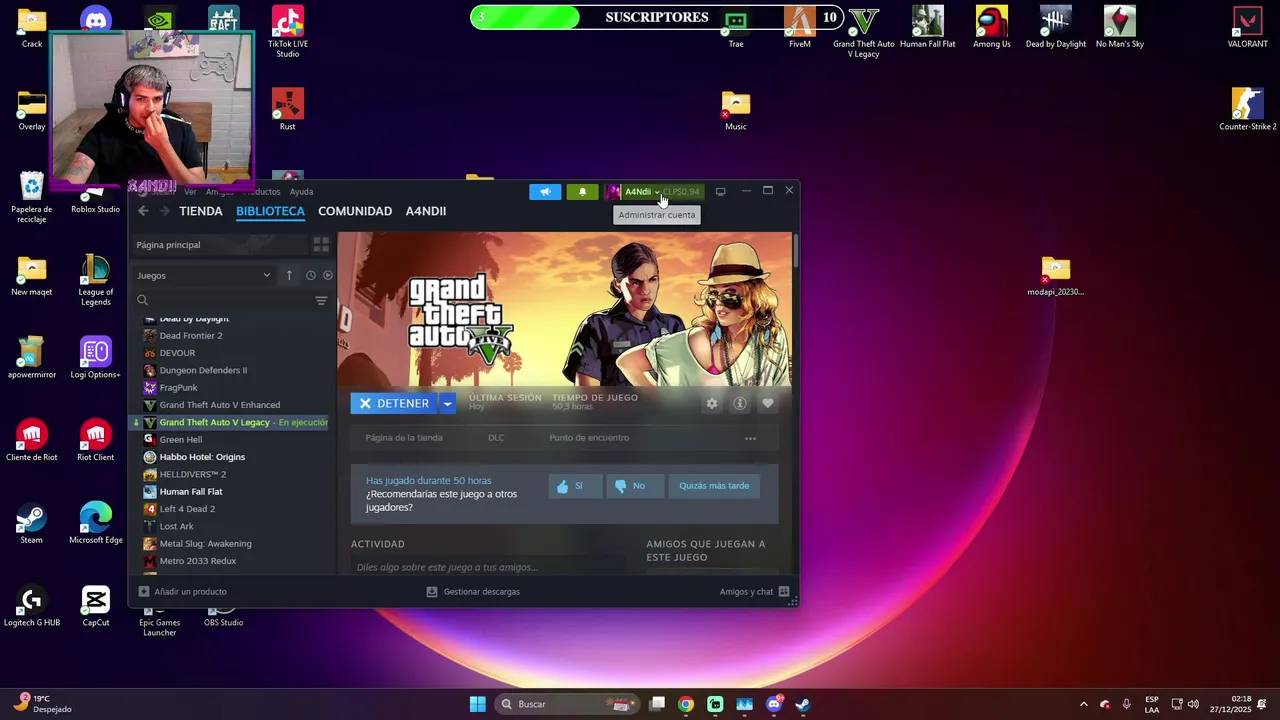Open the Windows Start button
Viewport: 1280px width, 720px height.
click(477, 704)
